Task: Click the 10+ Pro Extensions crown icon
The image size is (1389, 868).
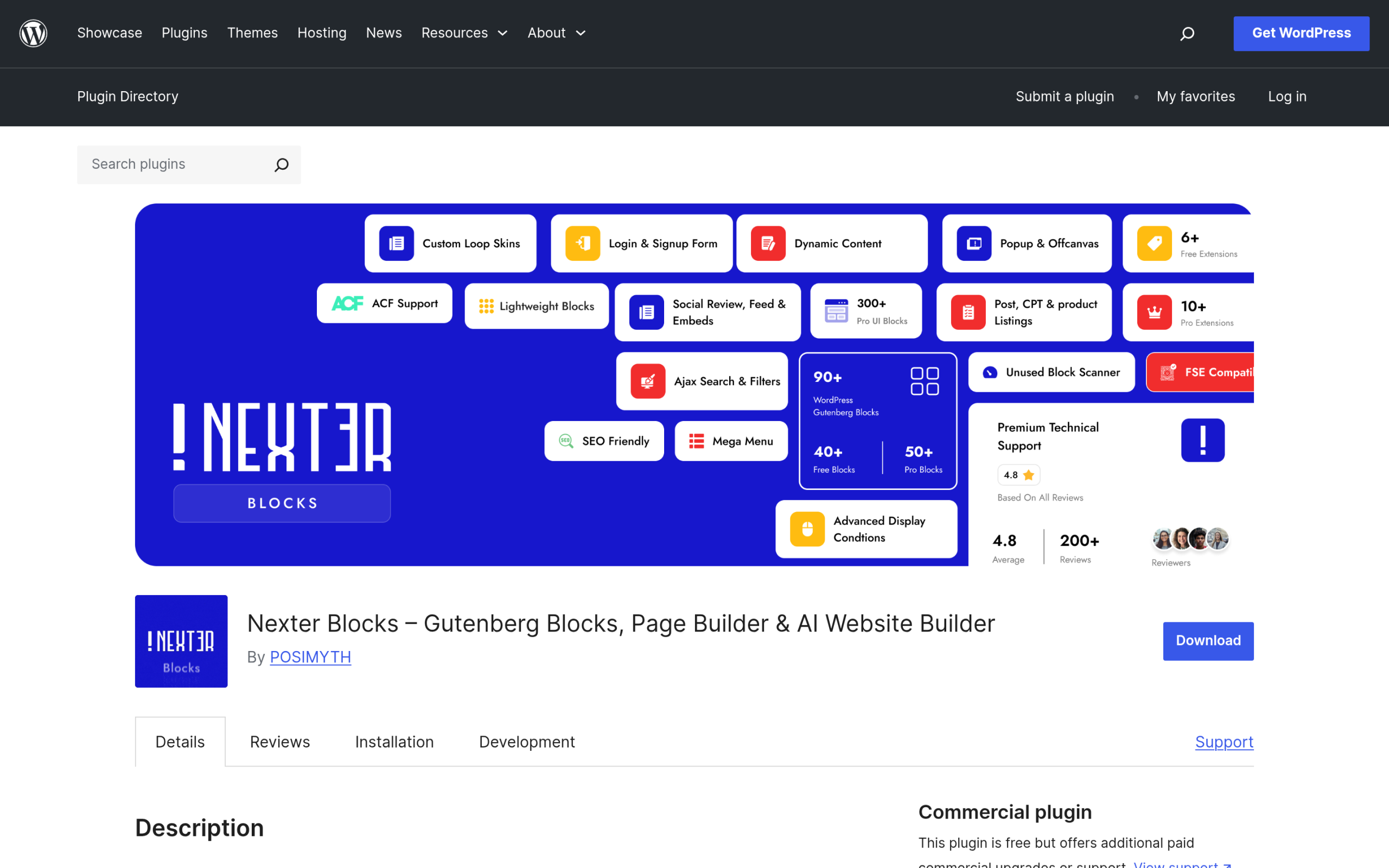Action: [x=1154, y=312]
